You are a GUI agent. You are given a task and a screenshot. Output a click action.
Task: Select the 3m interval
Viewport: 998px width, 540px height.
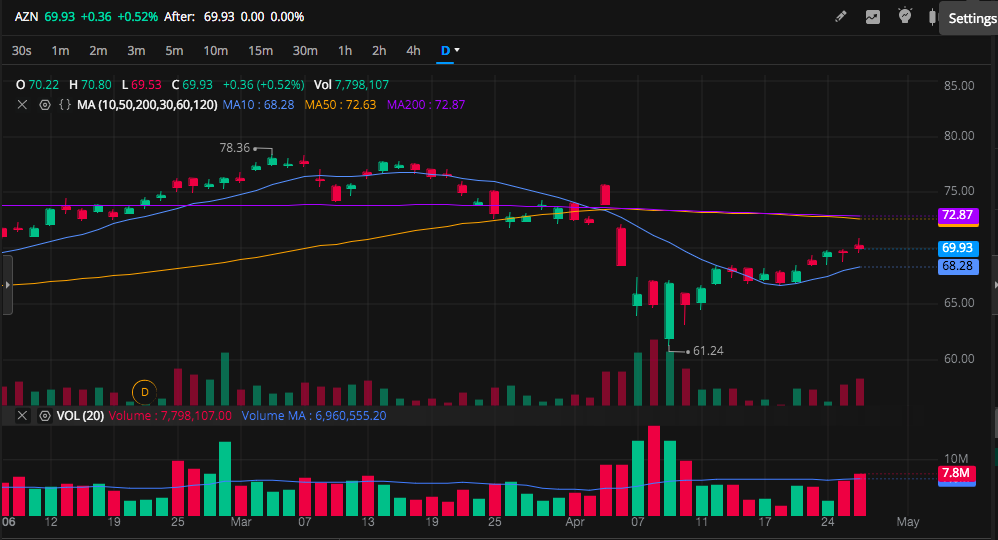(x=136, y=50)
